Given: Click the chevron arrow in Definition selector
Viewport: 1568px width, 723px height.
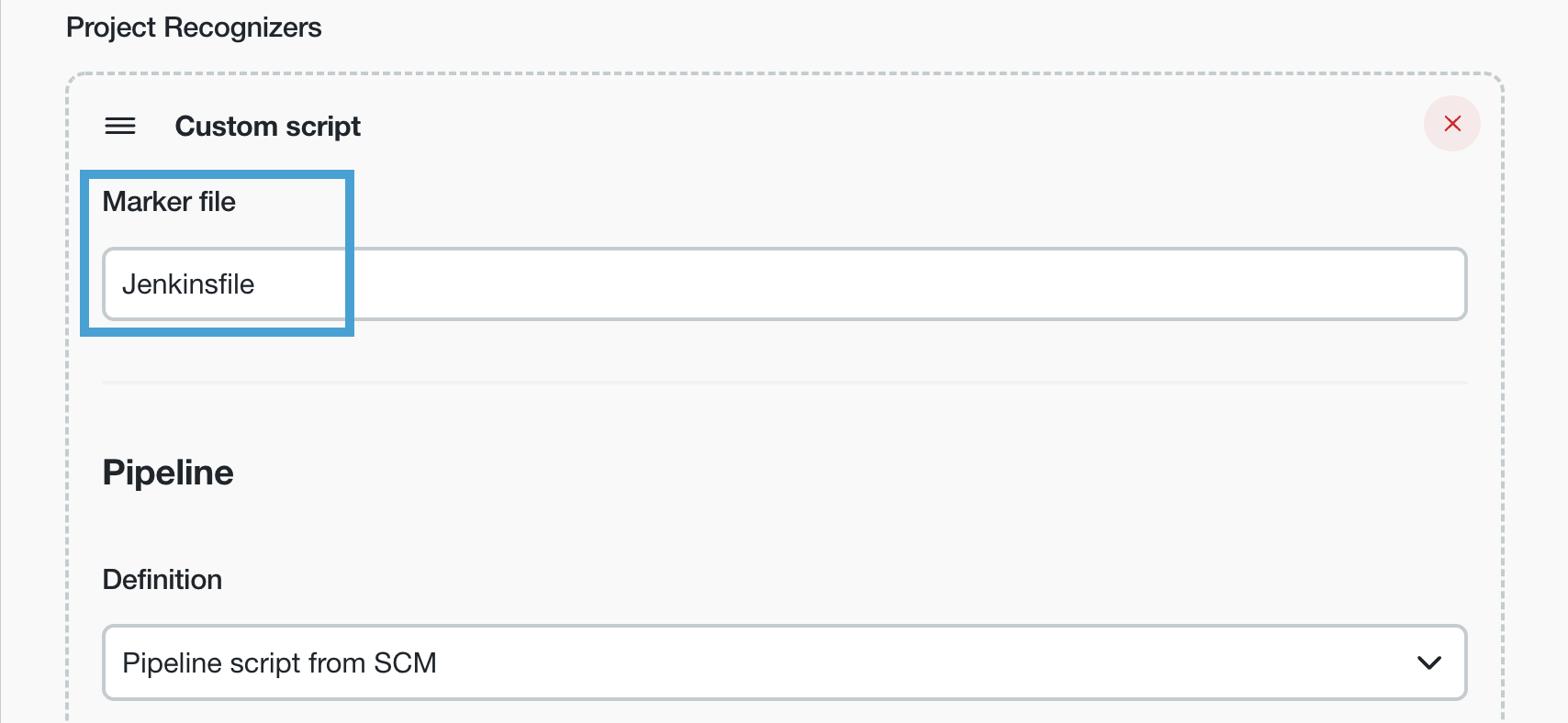Looking at the screenshot, I should [1428, 662].
